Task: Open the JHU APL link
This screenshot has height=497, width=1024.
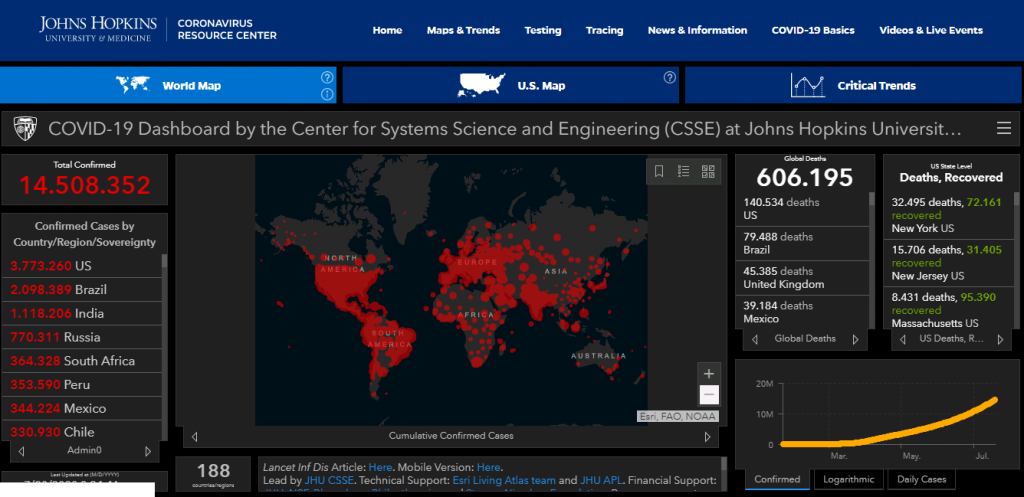Action: coord(601,481)
